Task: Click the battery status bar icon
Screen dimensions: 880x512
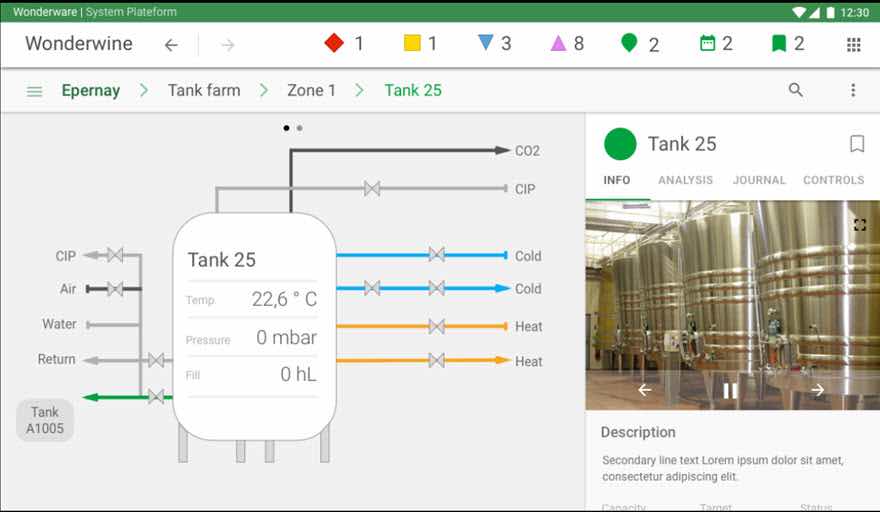Action: pyautogui.click(x=831, y=12)
